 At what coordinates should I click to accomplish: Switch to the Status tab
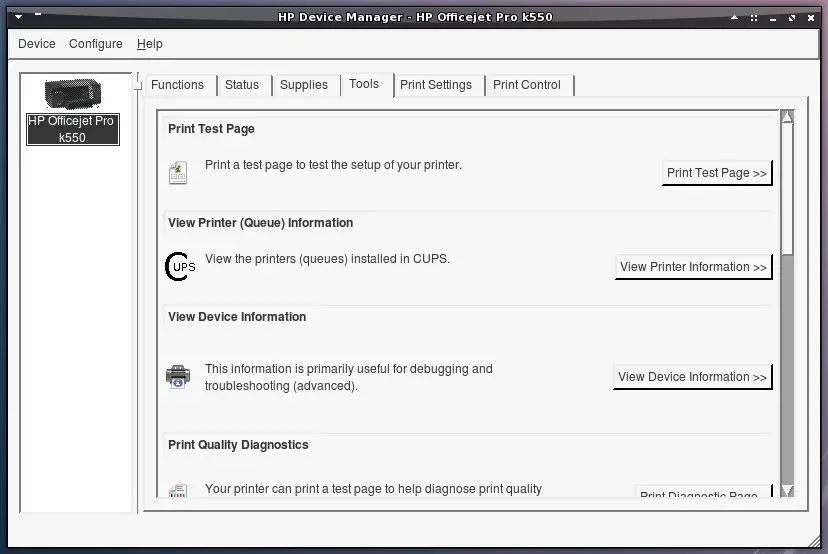coord(242,85)
